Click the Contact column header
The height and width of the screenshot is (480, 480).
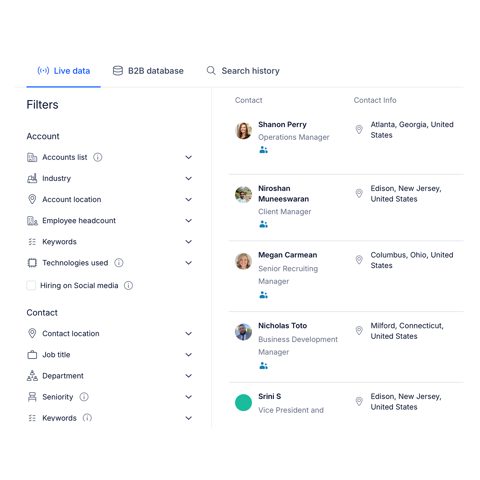pyautogui.click(x=249, y=100)
